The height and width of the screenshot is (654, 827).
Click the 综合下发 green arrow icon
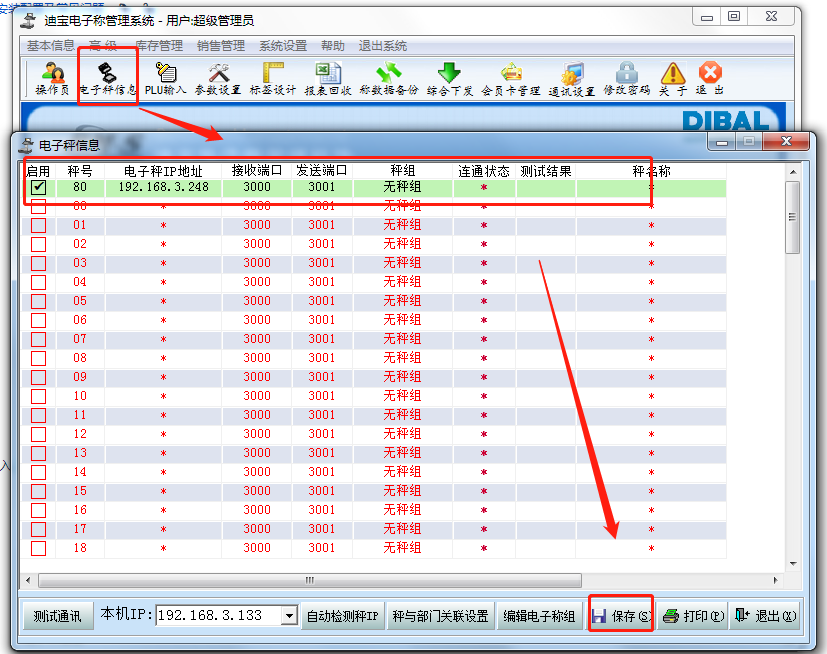coord(449,78)
